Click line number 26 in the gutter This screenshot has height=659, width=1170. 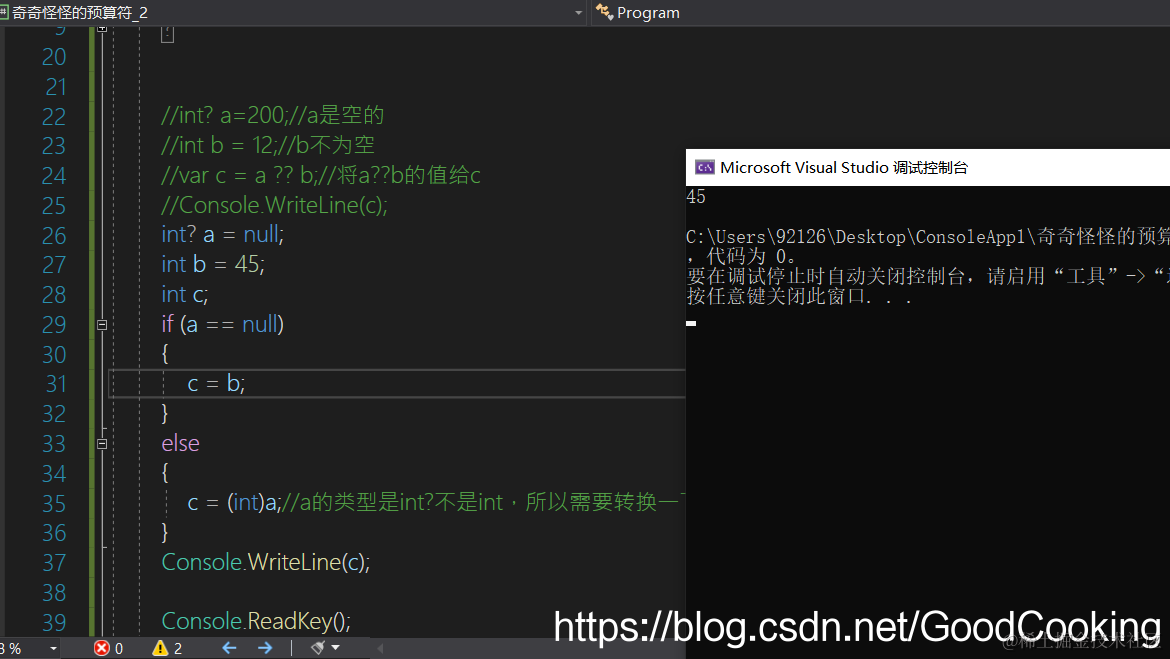click(x=54, y=235)
